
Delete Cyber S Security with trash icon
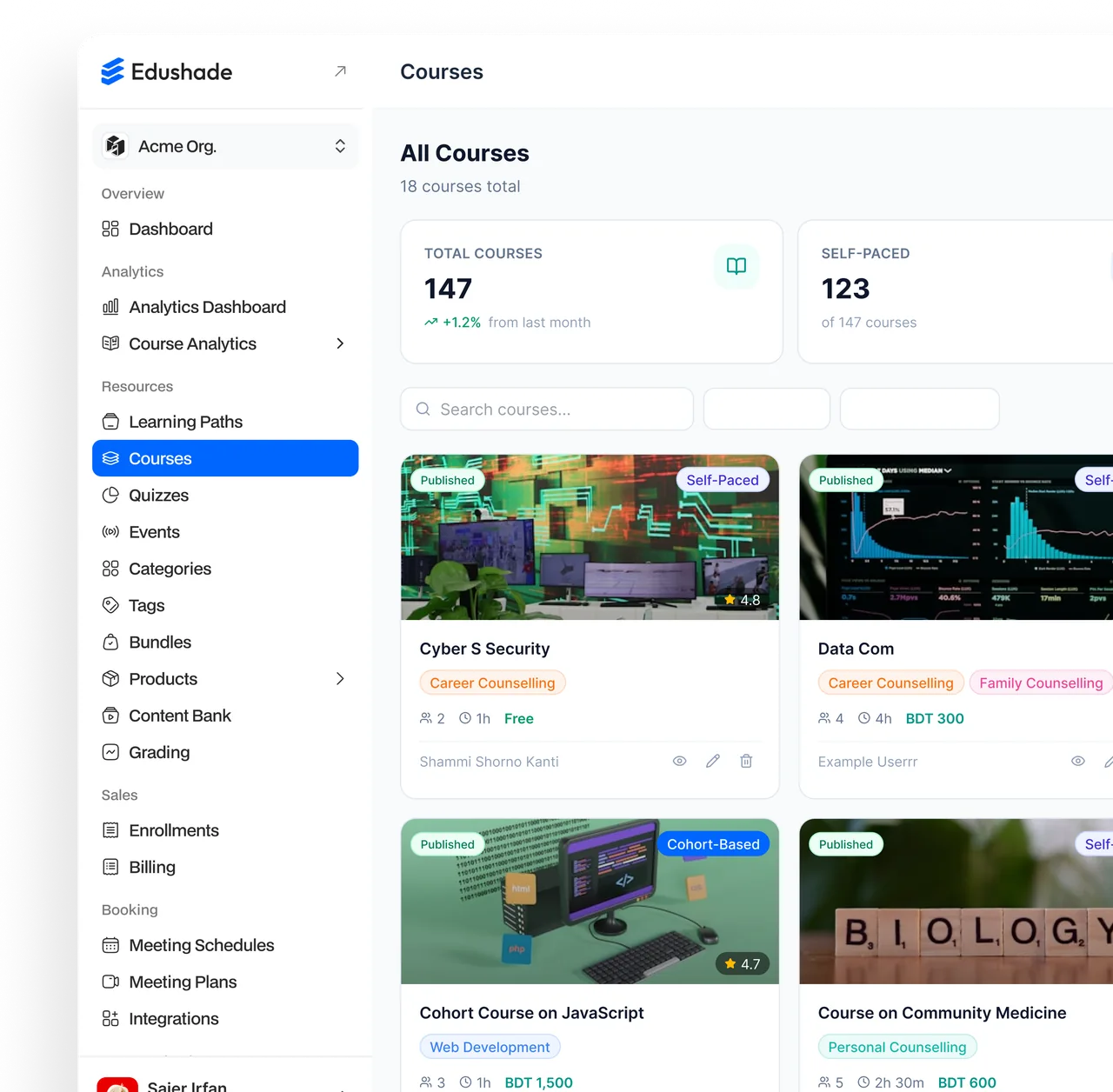pos(746,761)
